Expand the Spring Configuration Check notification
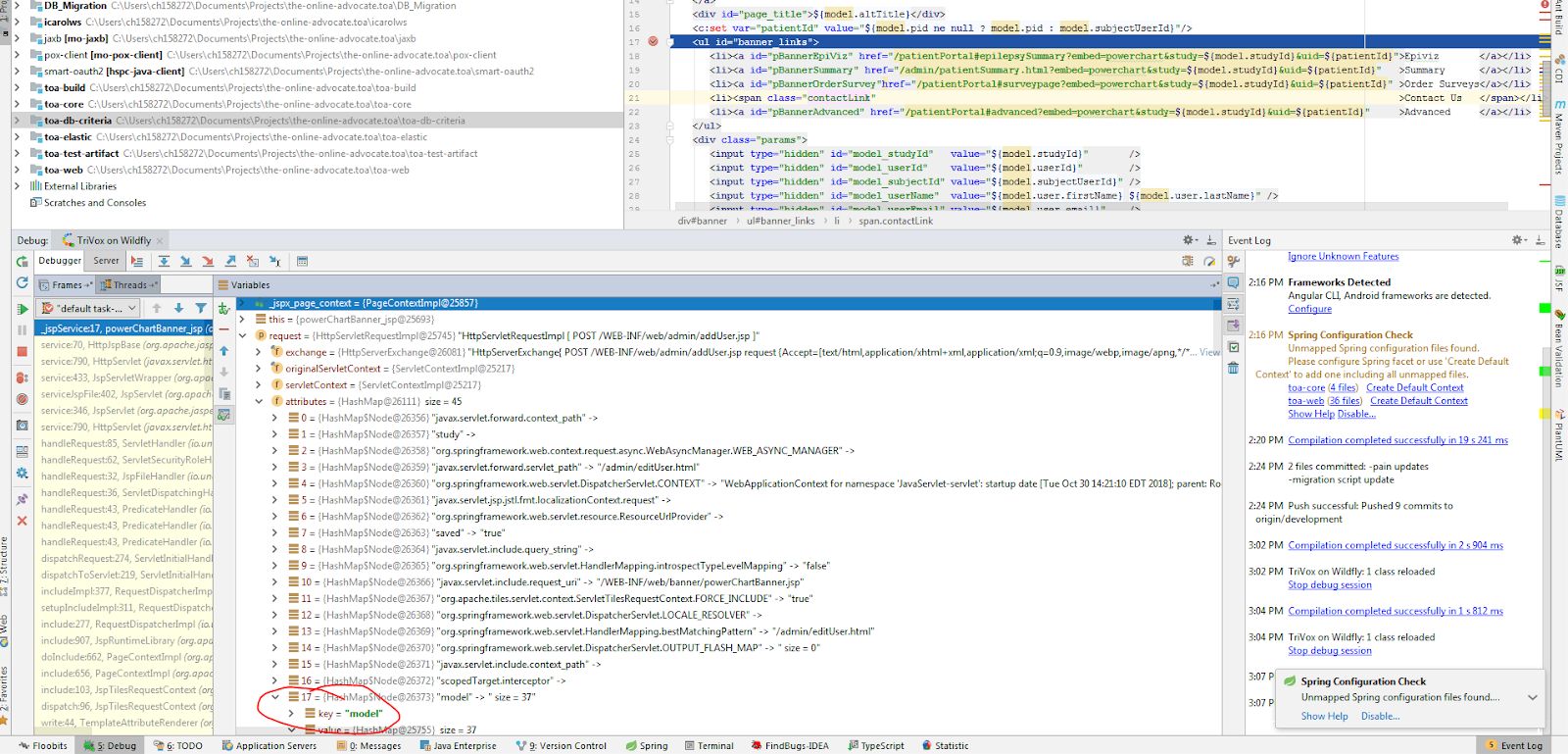Screen dimensions: 1568x754 1532,697
